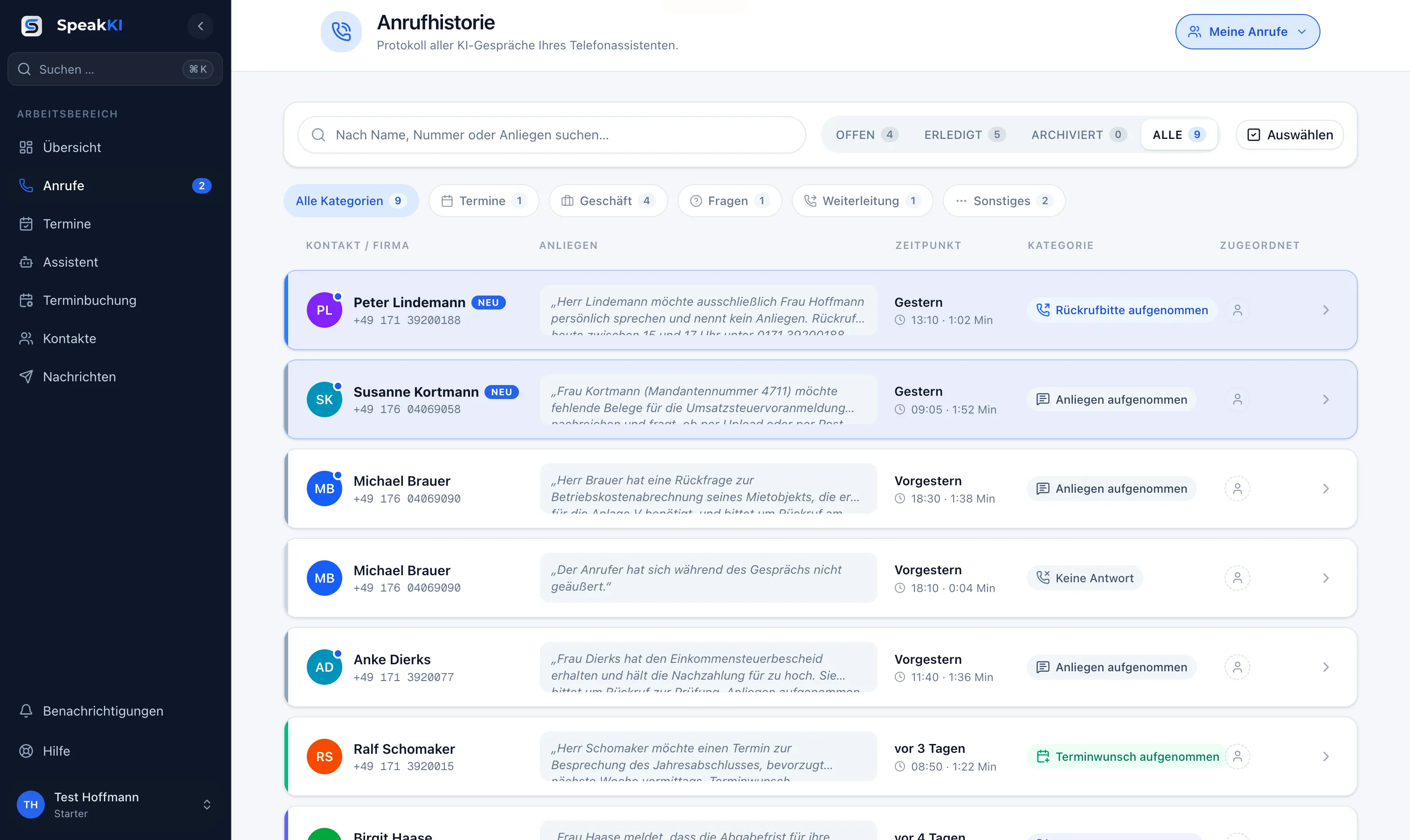Click the Auswählen button
1410x840 pixels.
tap(1289, 135)
